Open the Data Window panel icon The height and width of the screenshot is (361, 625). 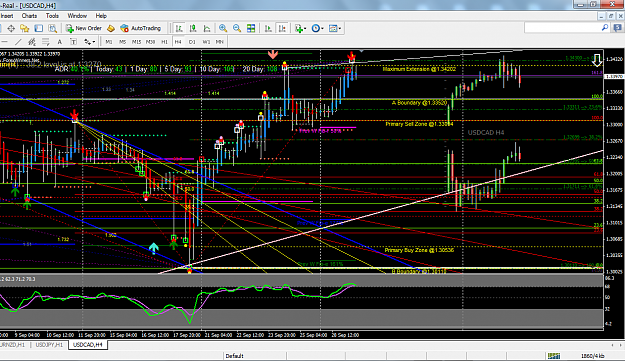pos(11,28)
